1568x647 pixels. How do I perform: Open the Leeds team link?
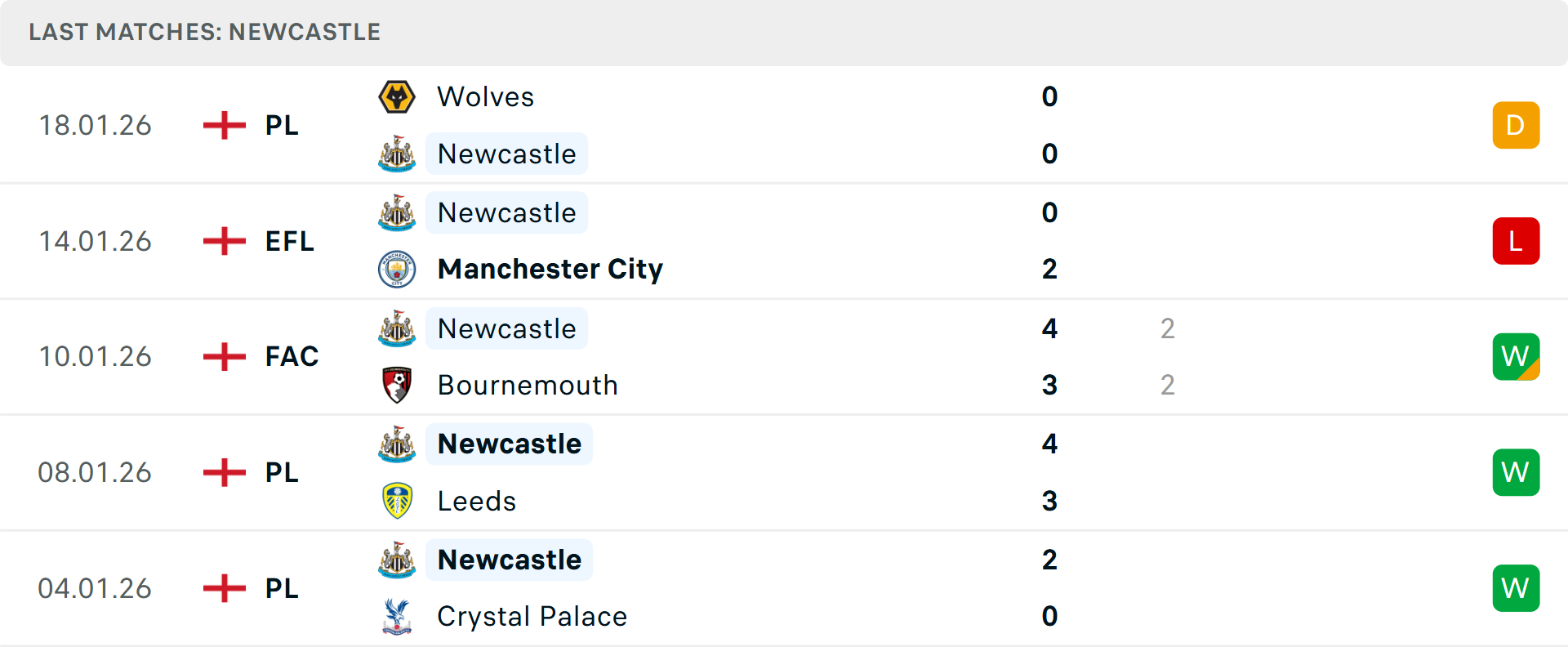click(477, 501)
